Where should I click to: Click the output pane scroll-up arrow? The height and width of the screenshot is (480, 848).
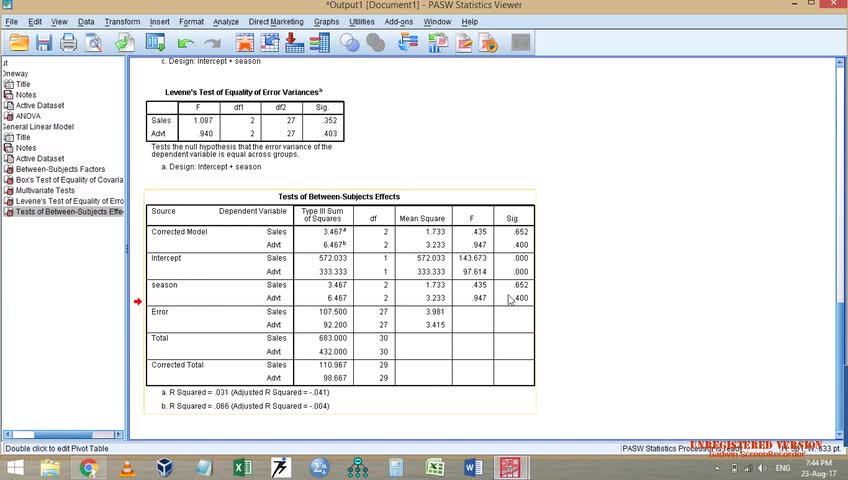pos(840,63)
